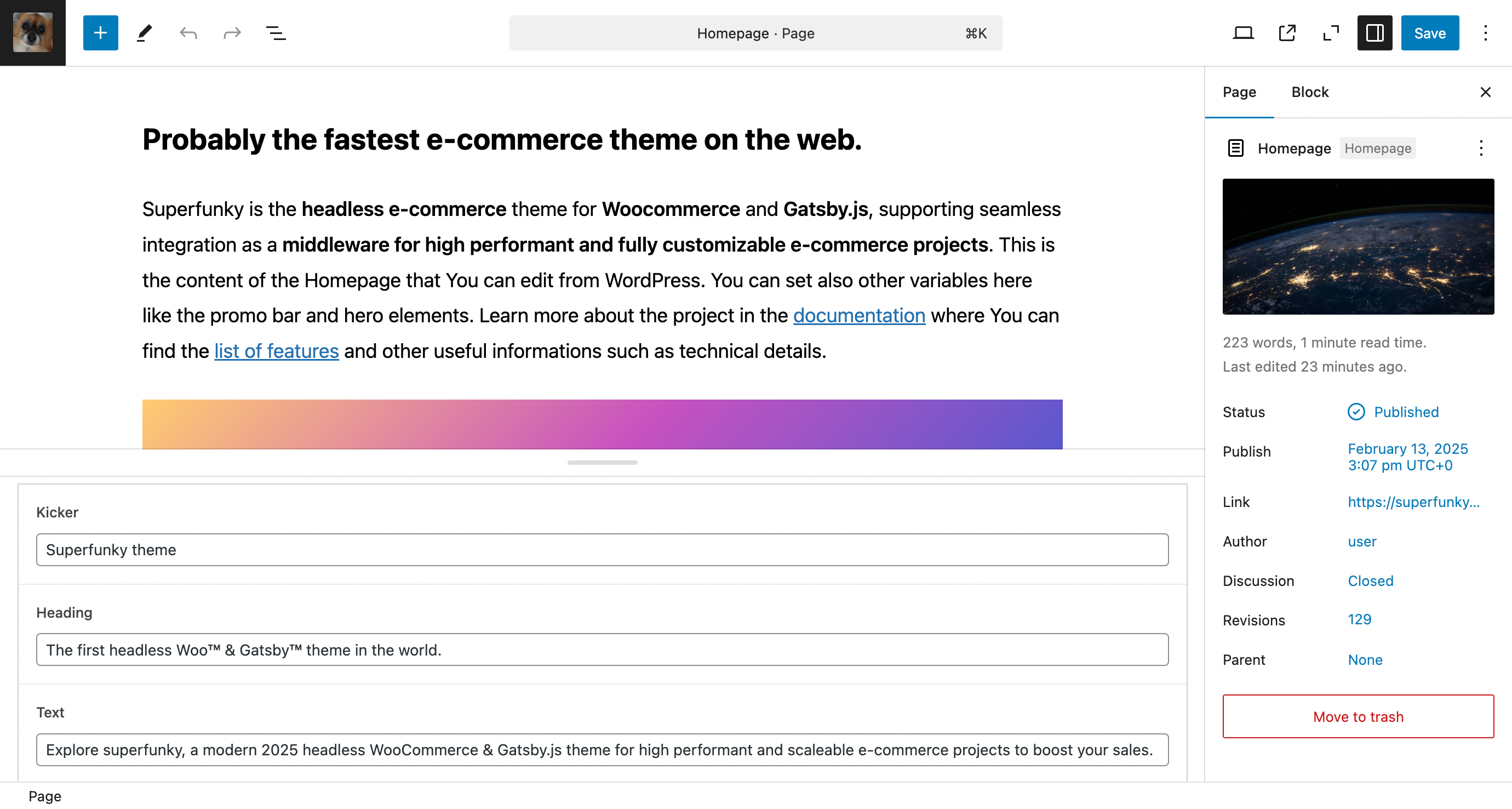Click the block inserter plus button
This screenshot has height=809, width=1512.
click(100, 33)
